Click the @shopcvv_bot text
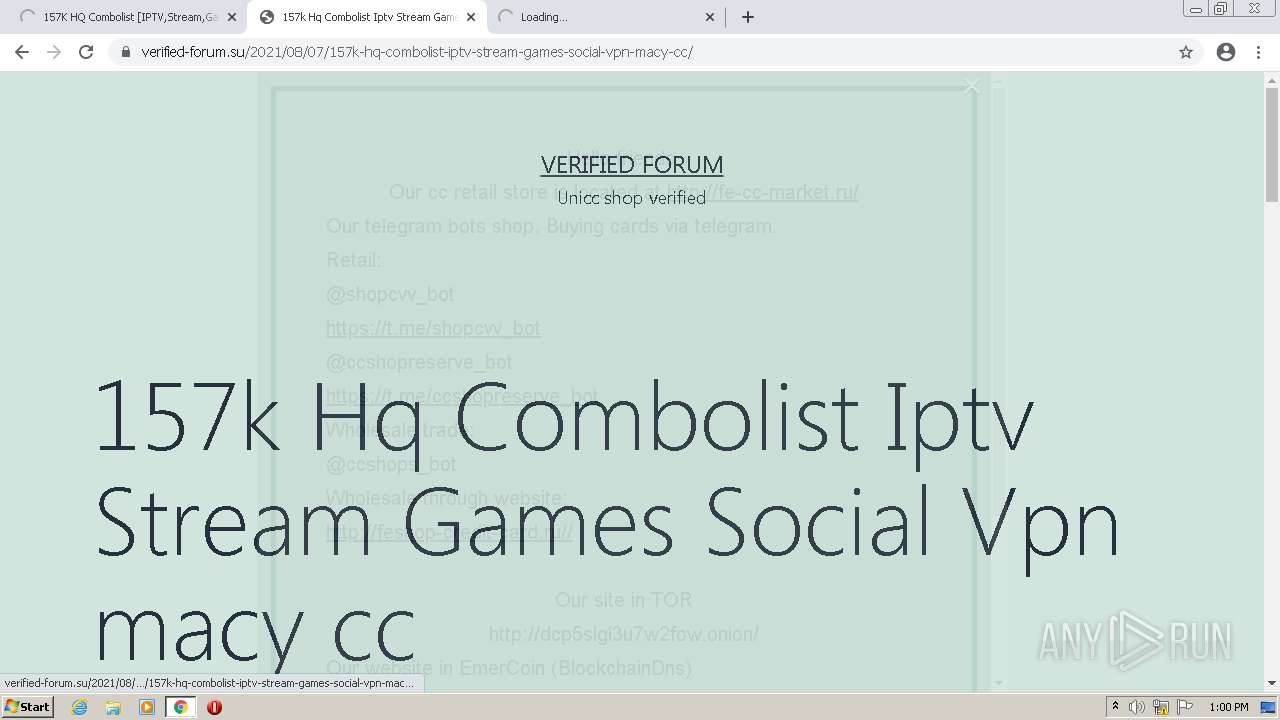The height and width of the screenshot is (720, 1280). (x=390, y=294)
